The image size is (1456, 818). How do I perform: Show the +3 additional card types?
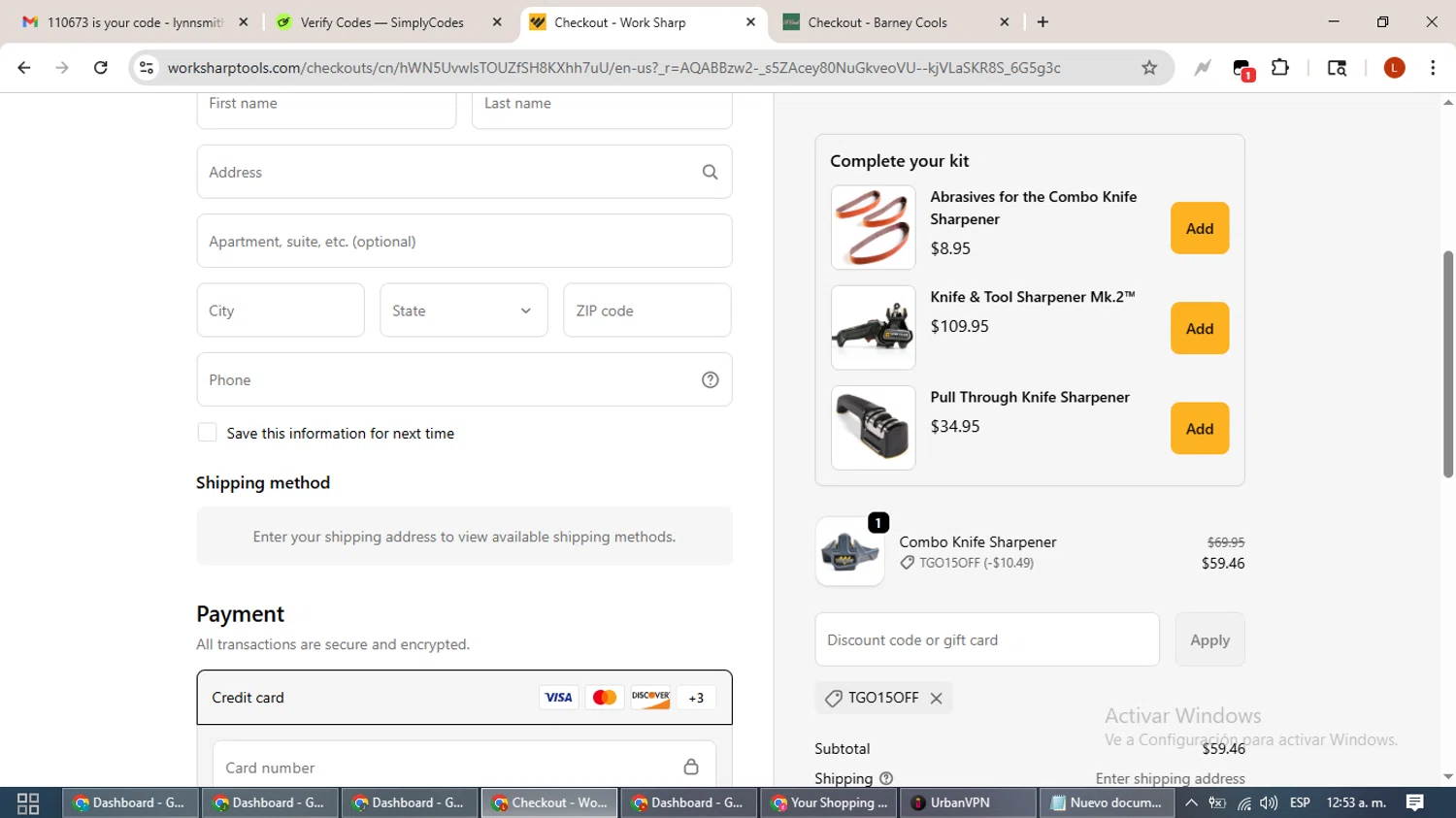click(x=696, y=698)
